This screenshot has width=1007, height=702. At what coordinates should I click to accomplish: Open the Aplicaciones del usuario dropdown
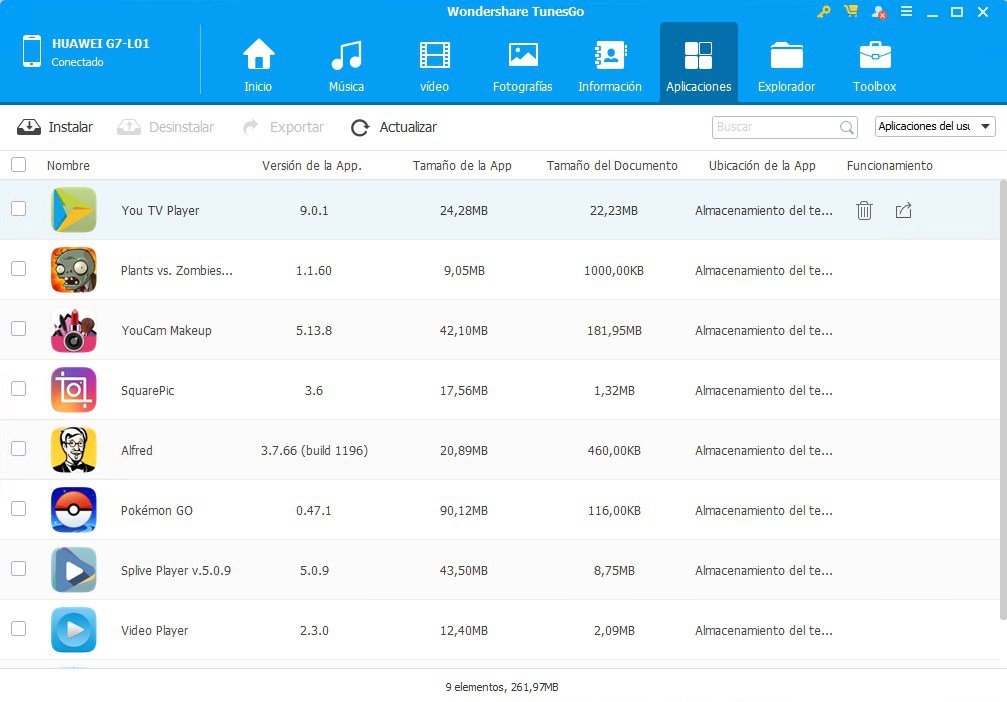(x=935, y=127)
